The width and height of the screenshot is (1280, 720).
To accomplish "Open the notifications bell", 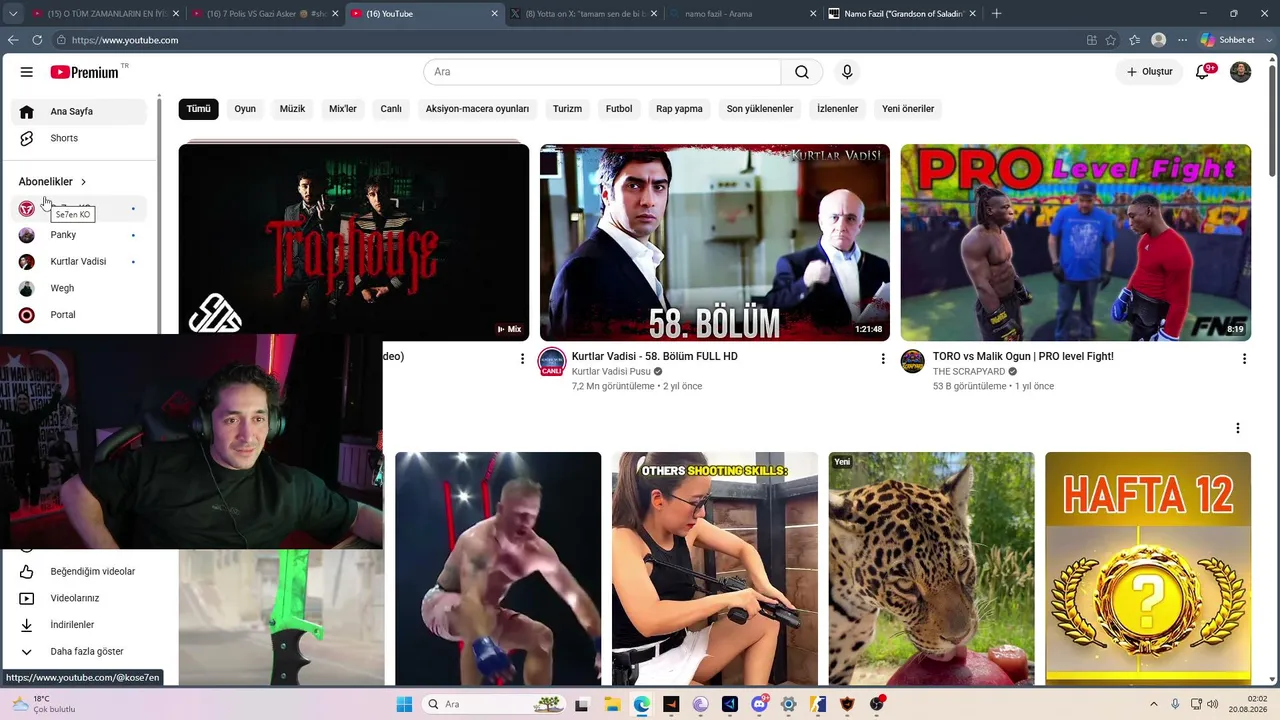I will (x=1203, y=72).
